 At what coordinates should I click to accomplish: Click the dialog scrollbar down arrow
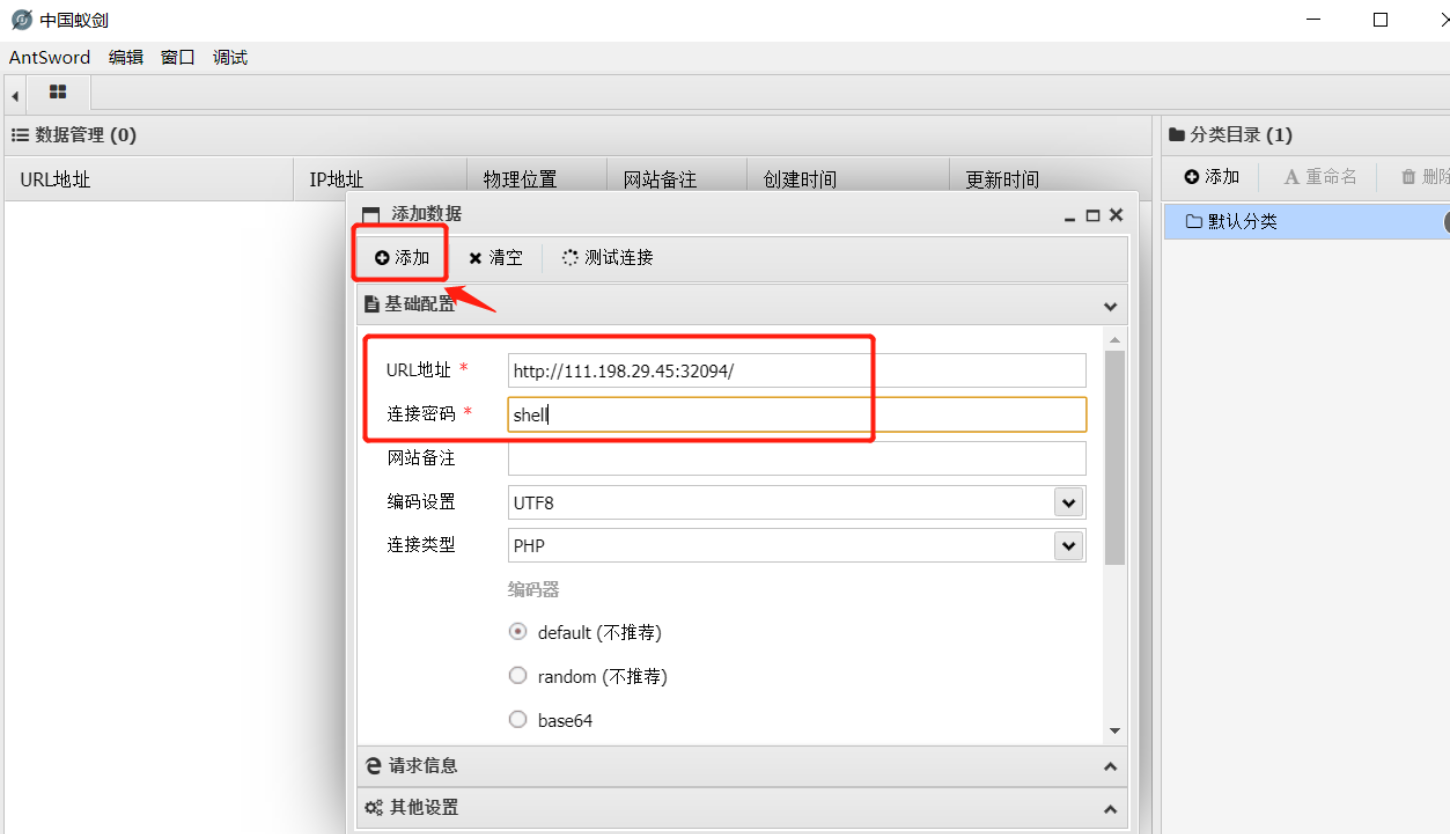(x=1115, y=731)
